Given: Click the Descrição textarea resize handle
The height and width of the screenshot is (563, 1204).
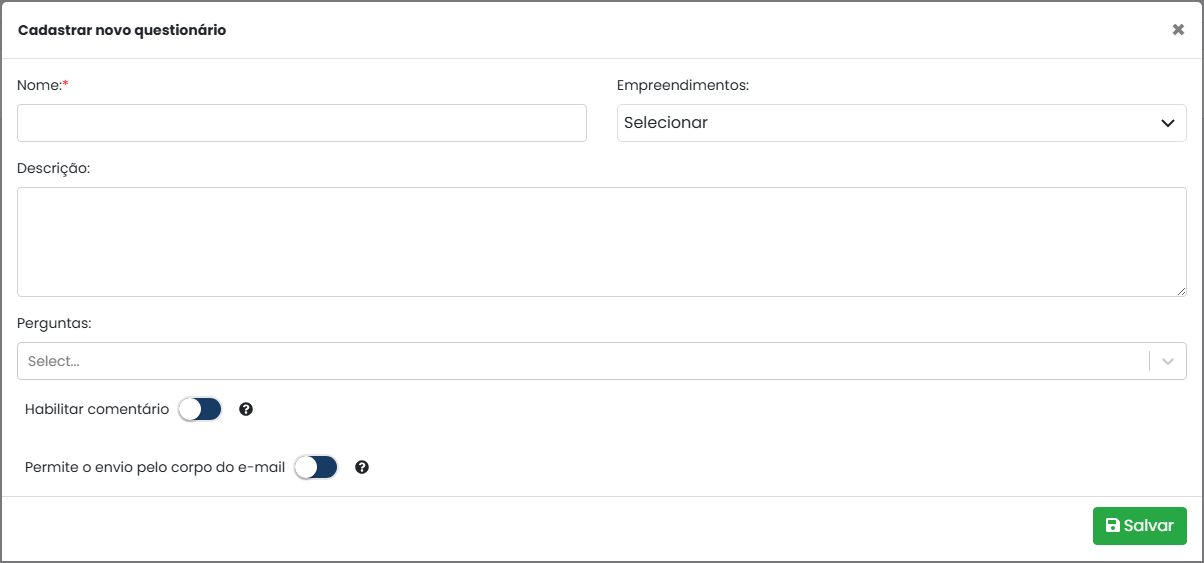Looking at the screenshot, I should 1180,290.
